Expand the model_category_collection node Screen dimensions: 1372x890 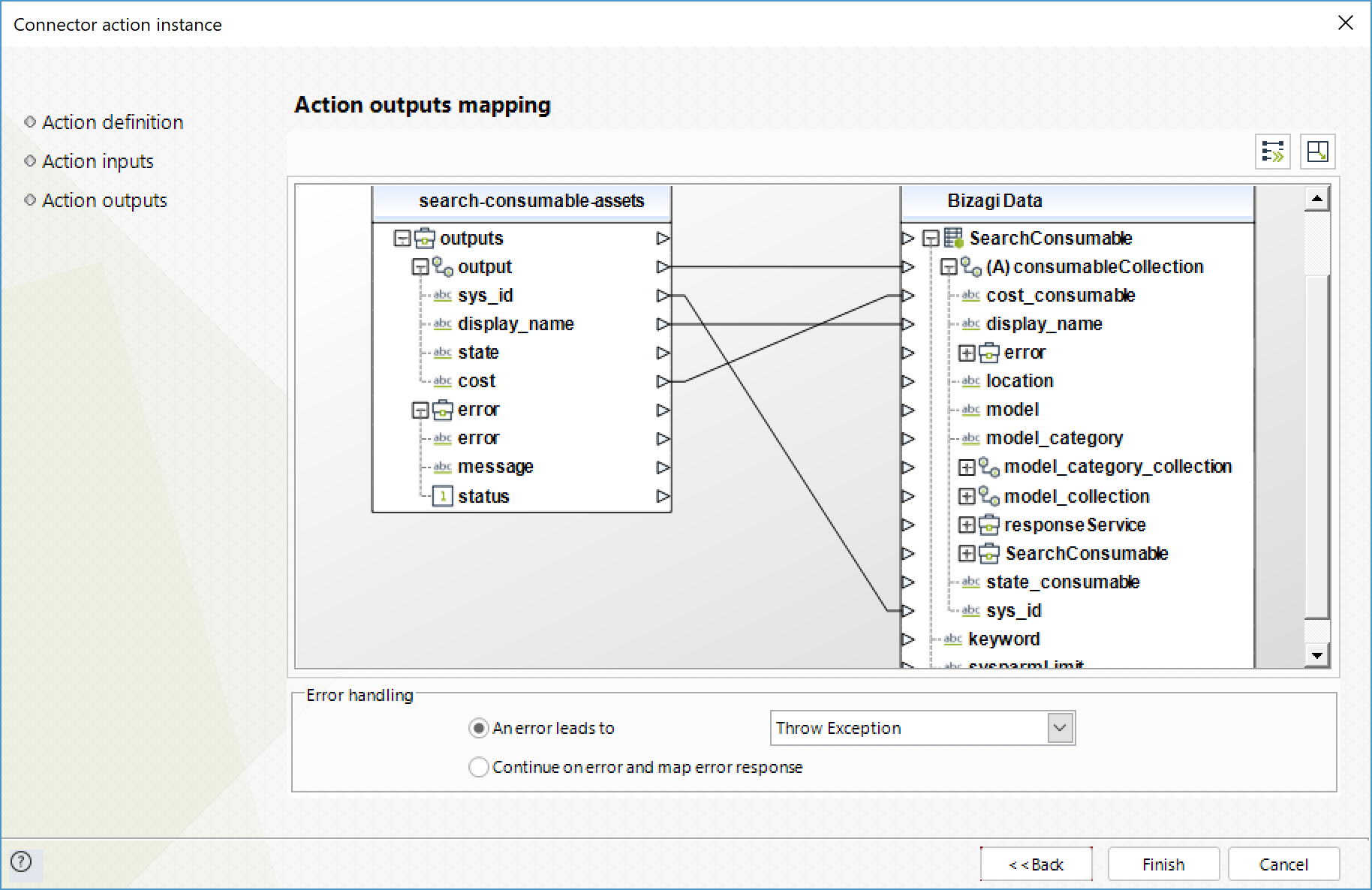967,468
